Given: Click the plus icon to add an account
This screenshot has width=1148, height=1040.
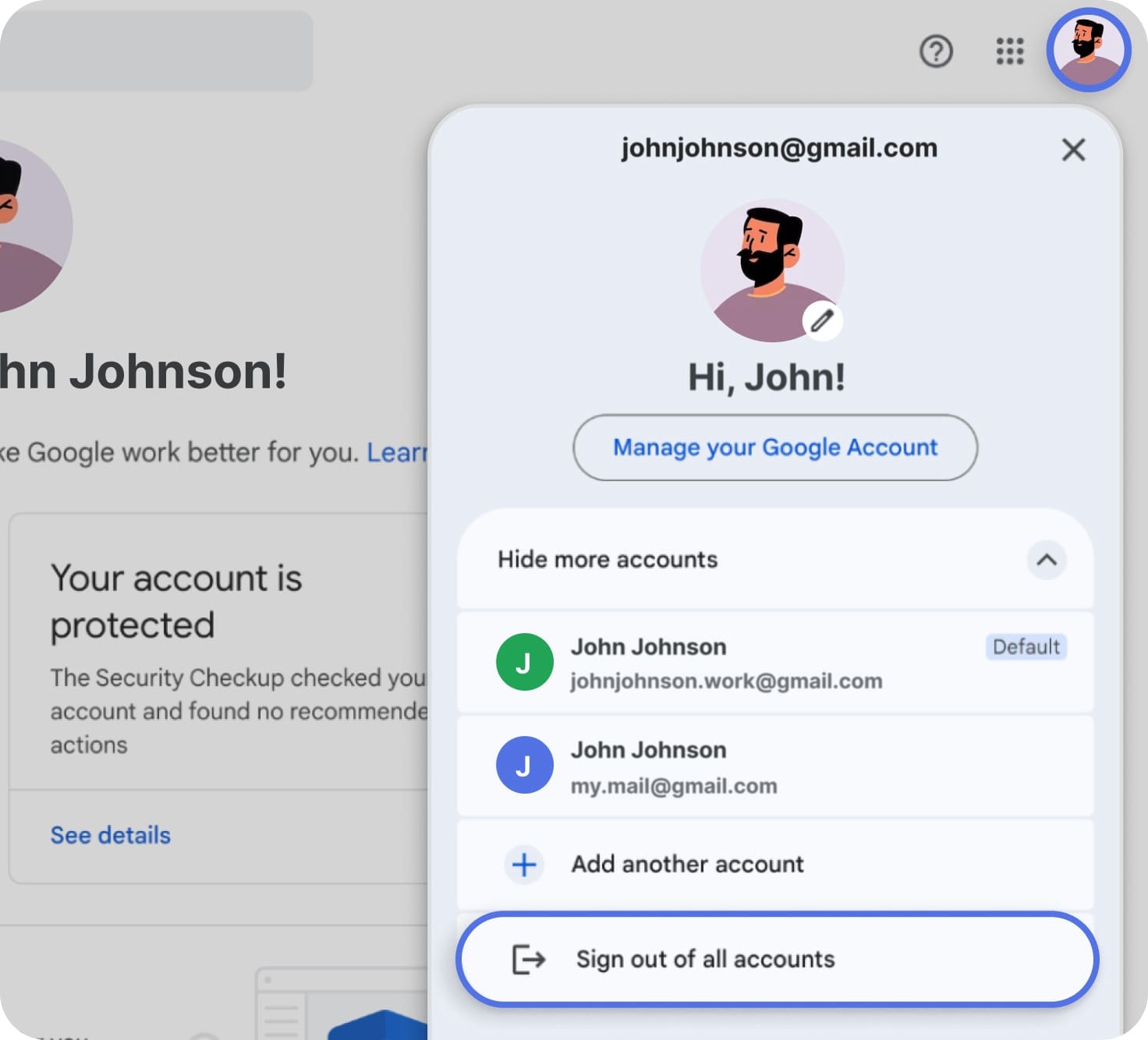Looking at the screenshot, I should 524,864.
